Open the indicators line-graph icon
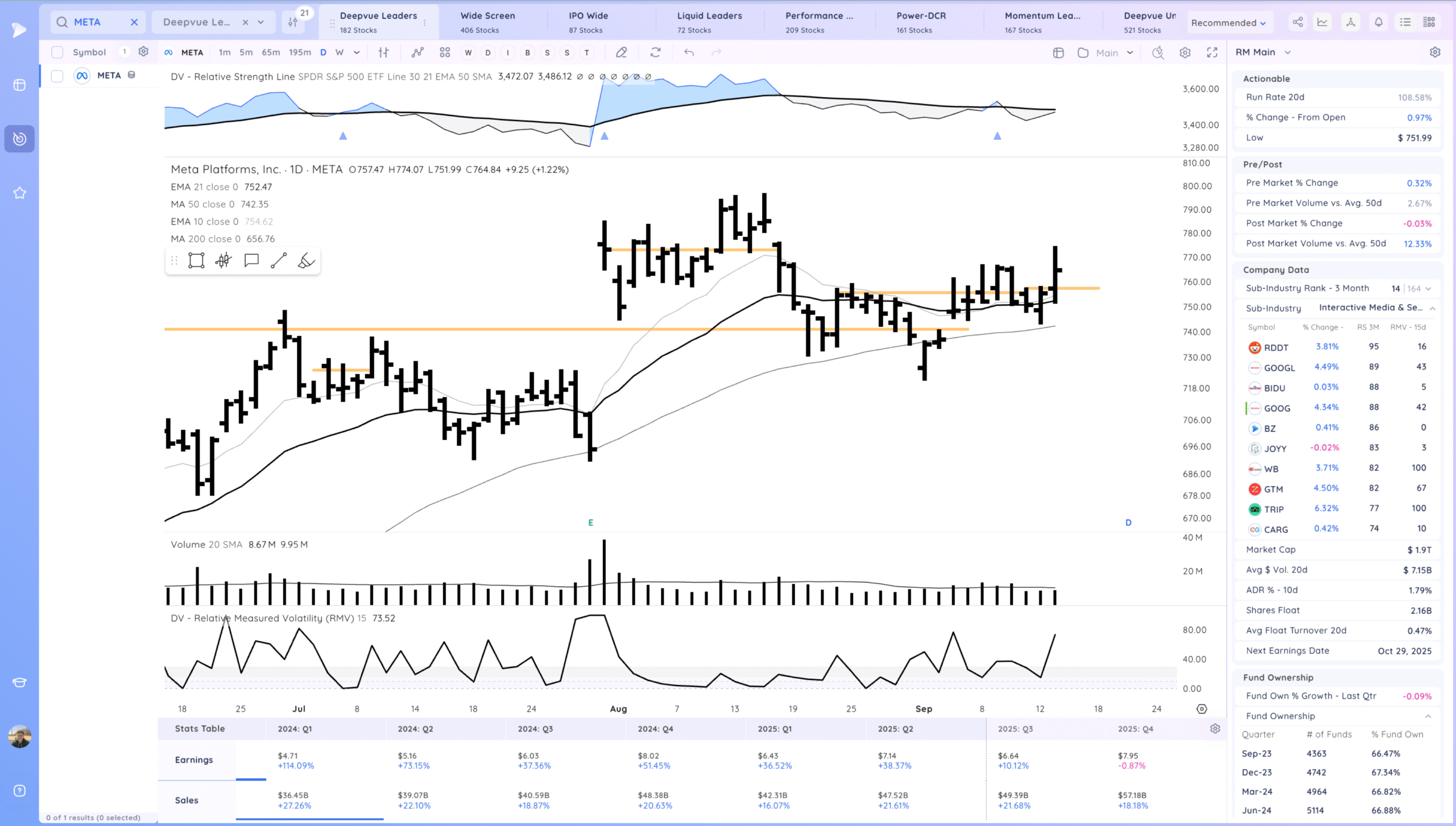The height and width of the screenshot is (826, 1456). pyautogui.click(x=418, y=52)
